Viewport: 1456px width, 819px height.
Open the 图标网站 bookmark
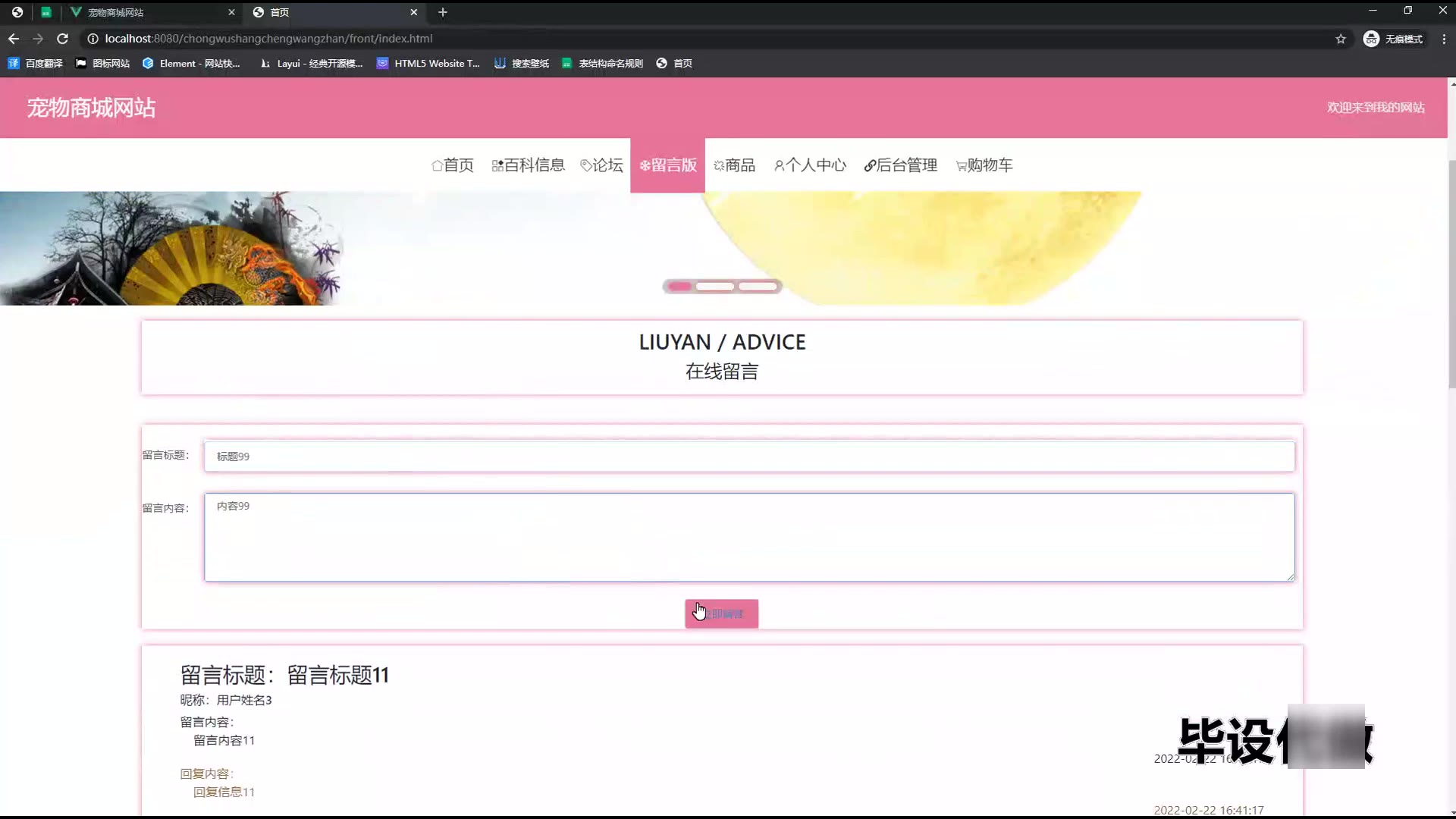coord(102,64)
